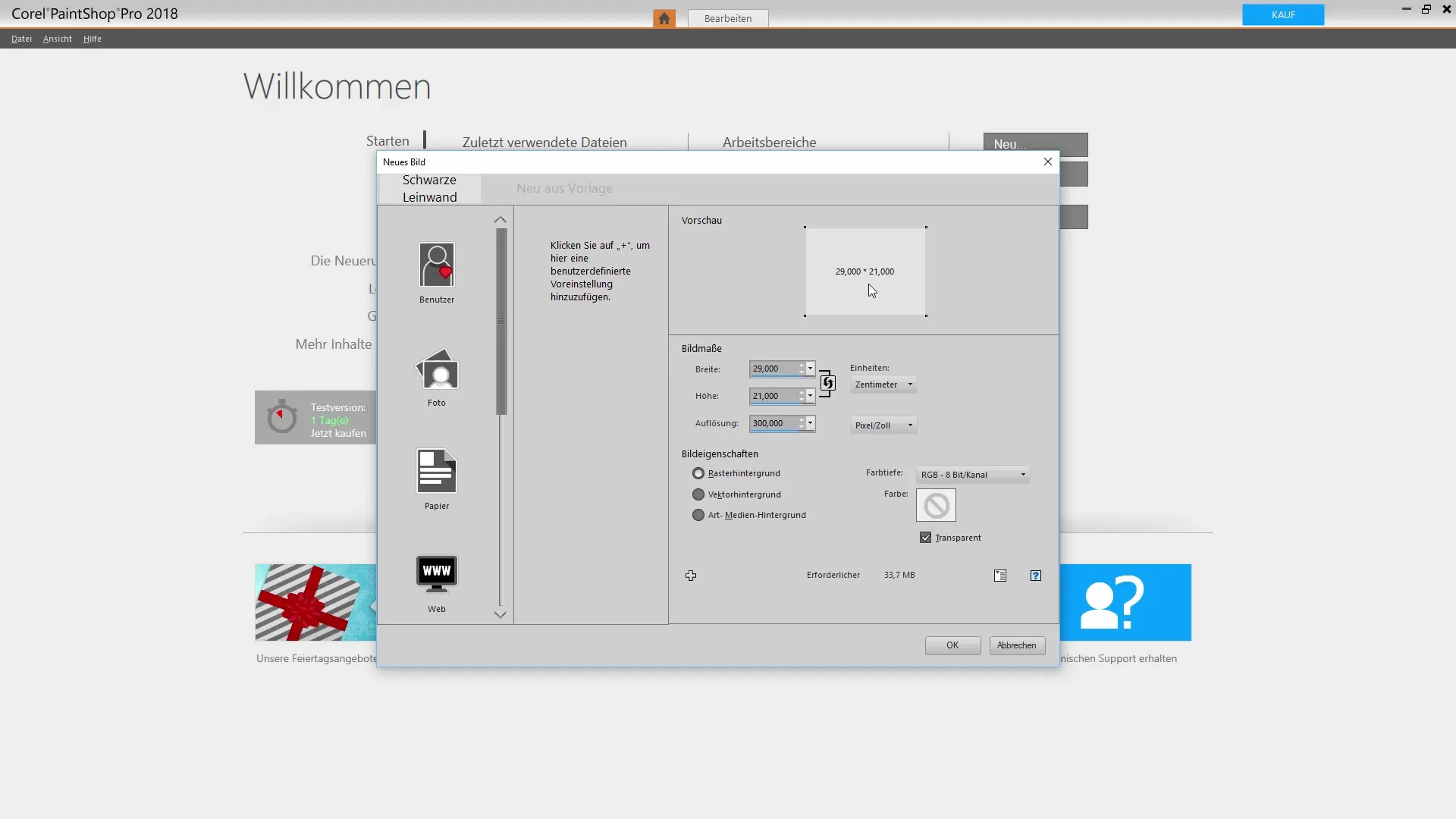Click the Farbe color swatch

coord(936,505)
